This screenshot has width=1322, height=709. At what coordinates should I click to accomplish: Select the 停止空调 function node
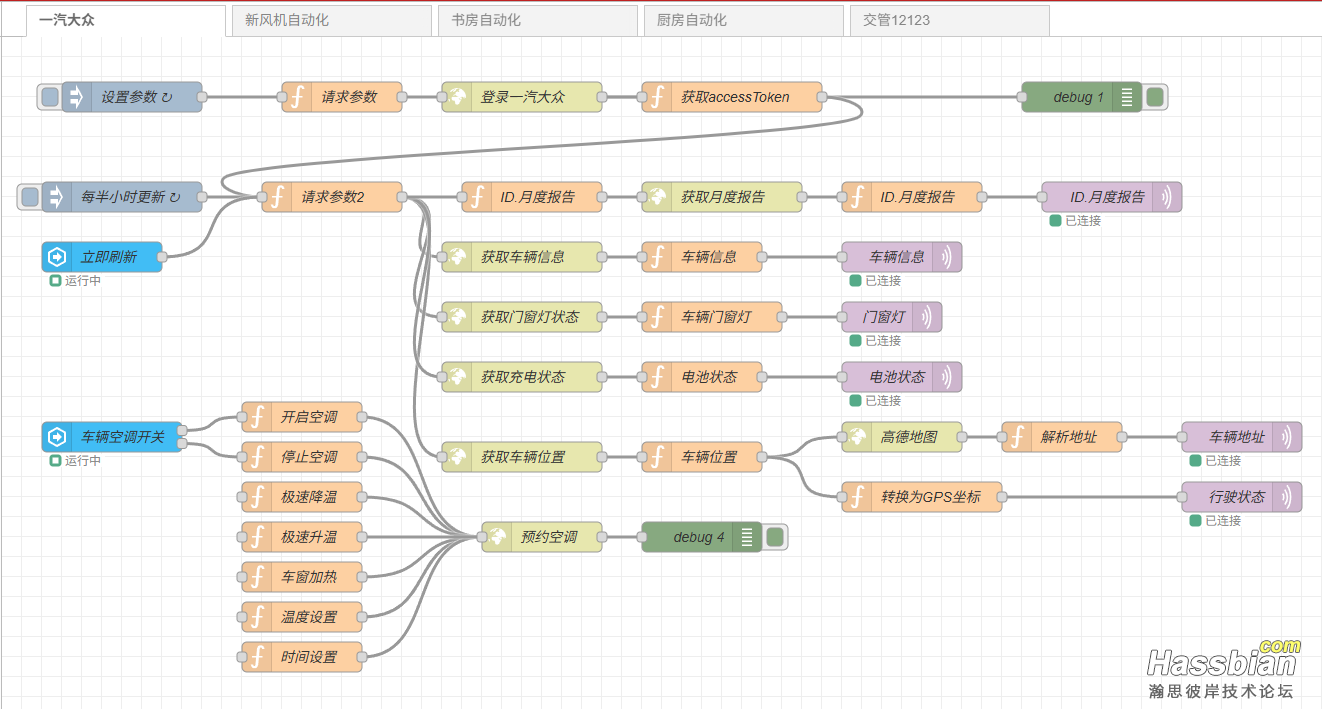tap(302, 457)
